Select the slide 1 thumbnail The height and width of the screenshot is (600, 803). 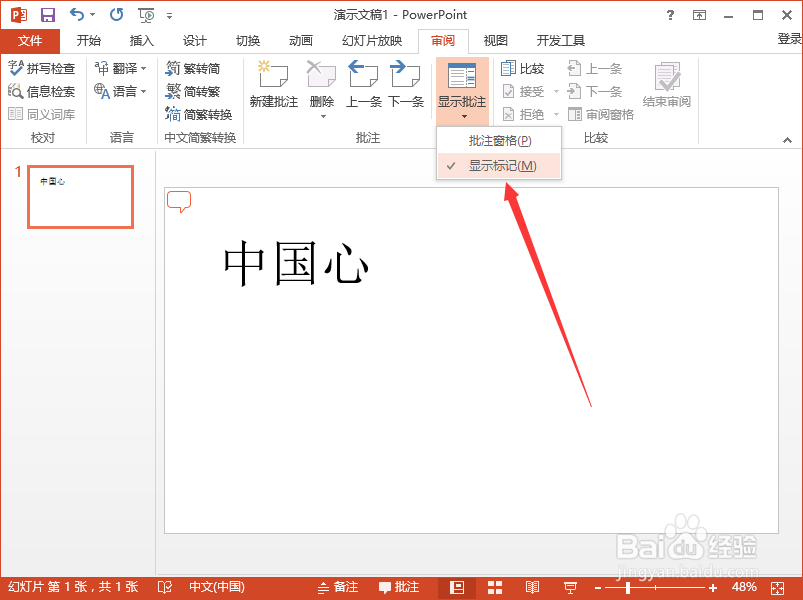[80, 197]
